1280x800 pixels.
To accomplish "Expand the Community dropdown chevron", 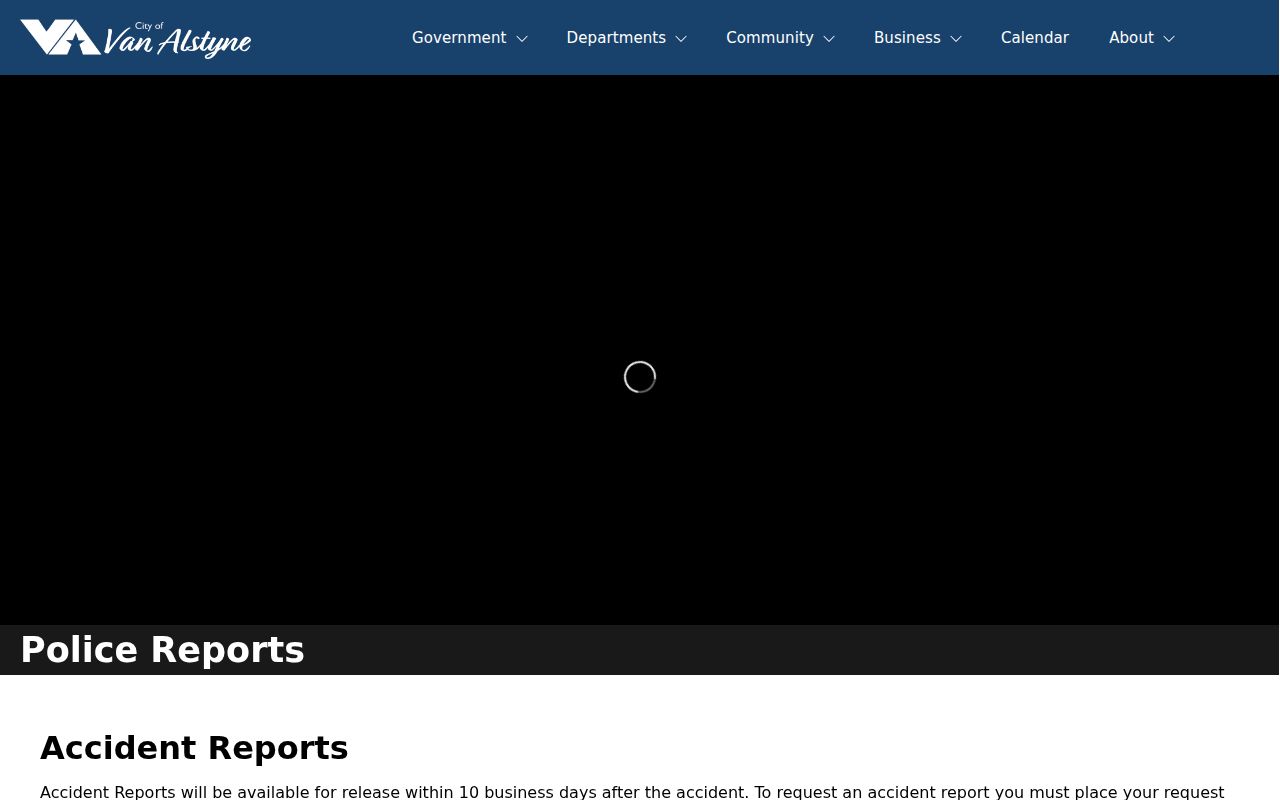I will [x=829, y=39].
